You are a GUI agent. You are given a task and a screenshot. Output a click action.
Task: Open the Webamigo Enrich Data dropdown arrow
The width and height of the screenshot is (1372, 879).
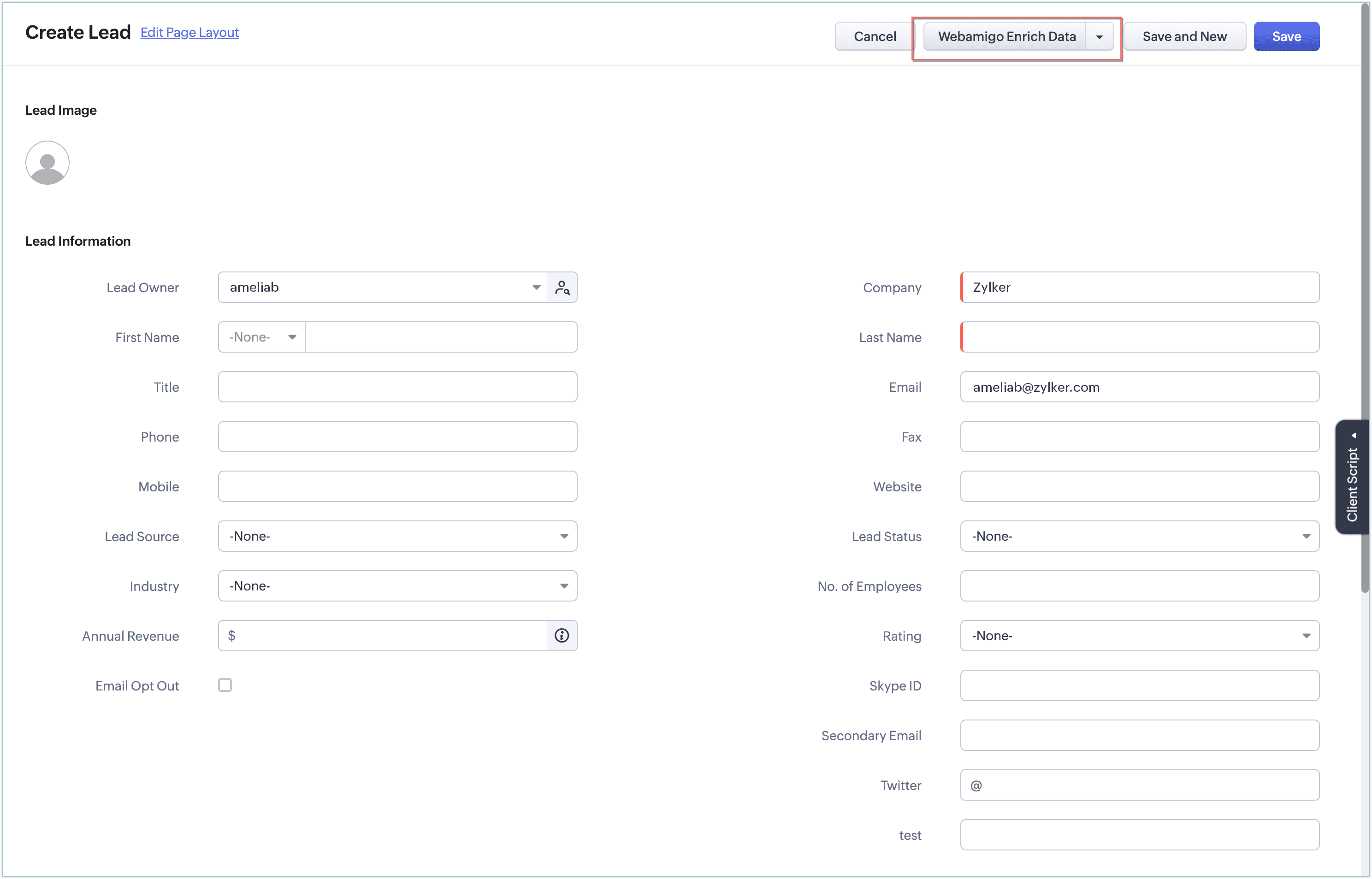coord(1099,36)
